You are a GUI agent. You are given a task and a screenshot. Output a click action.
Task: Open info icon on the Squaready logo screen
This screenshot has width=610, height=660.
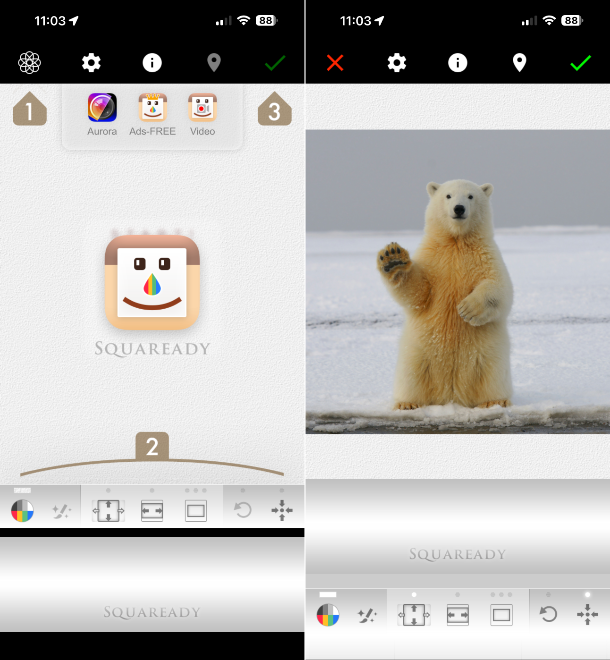pos(152,63)
